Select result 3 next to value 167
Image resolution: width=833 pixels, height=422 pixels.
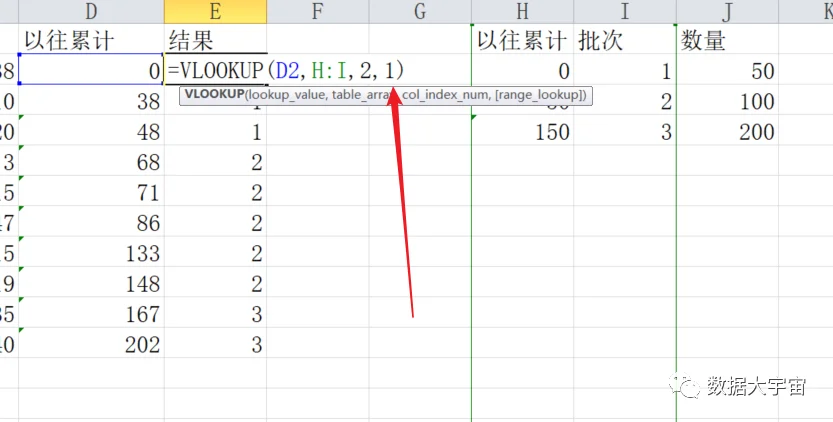[x=215, y=313]
